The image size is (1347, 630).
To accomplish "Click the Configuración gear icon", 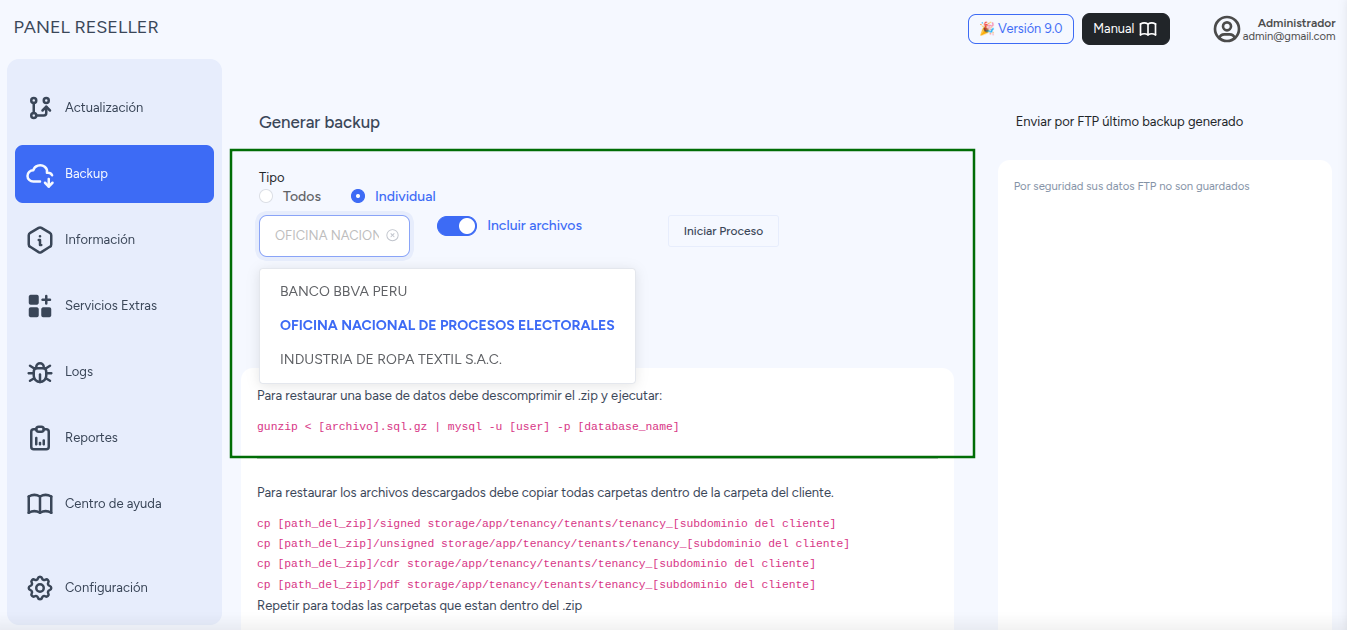I will 40,588.
